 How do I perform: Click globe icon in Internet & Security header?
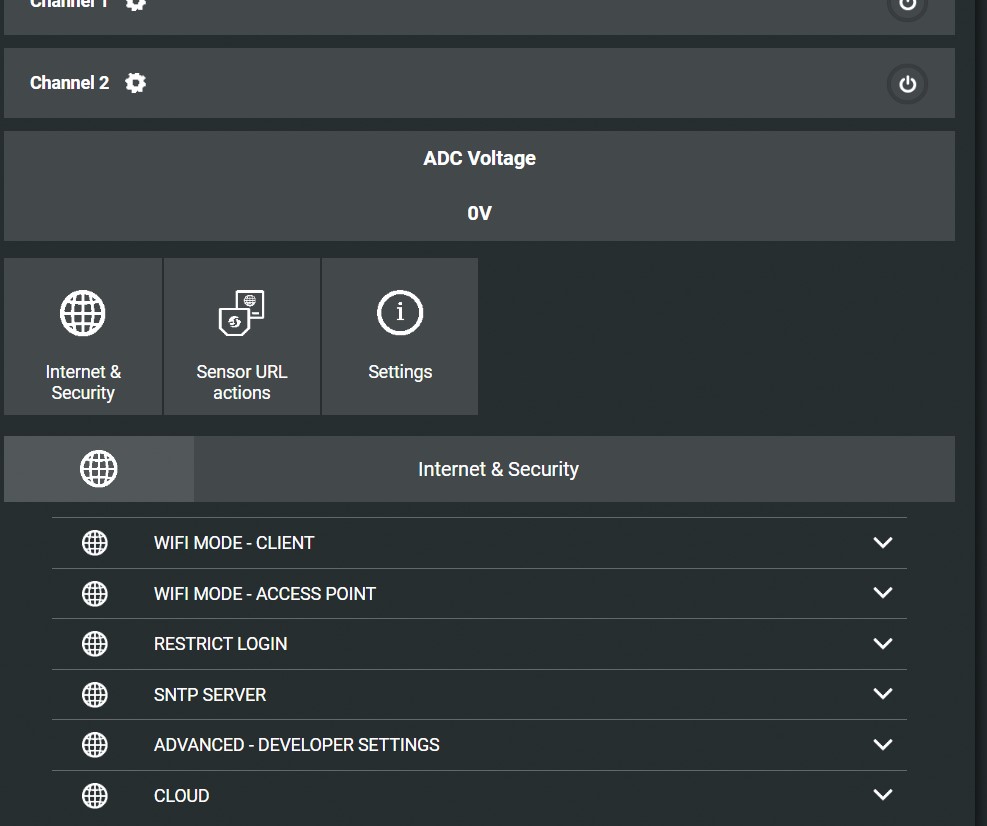tap(99, 469)
